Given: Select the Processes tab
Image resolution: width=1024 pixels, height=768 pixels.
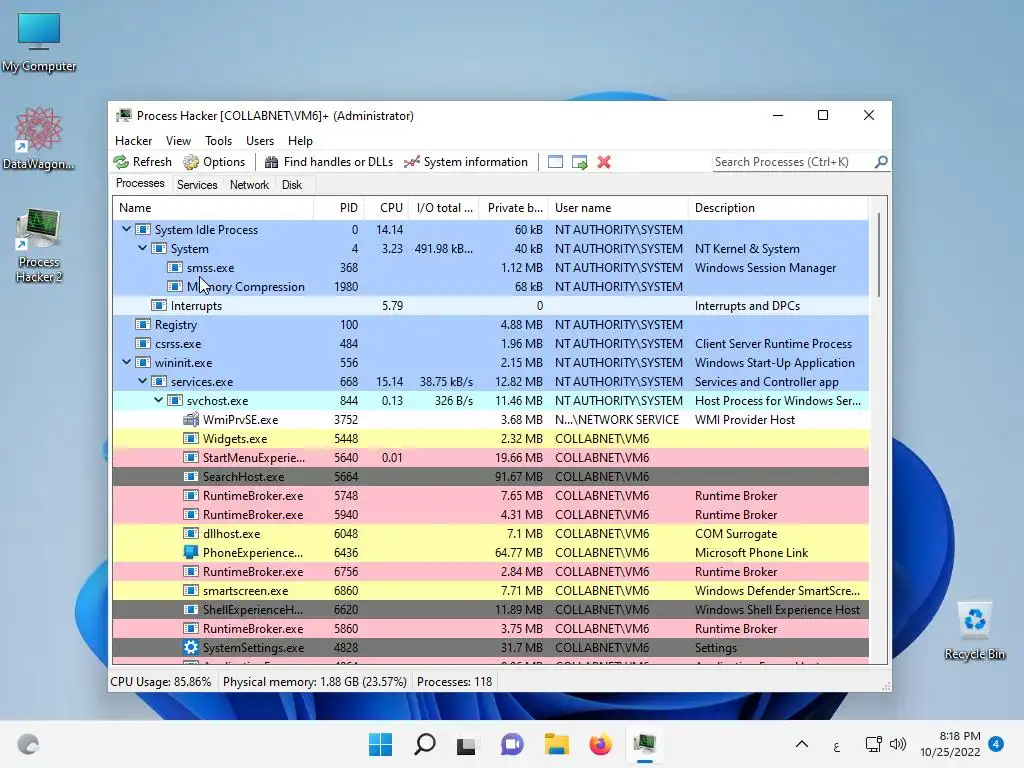Looking at the screenshot, I should pos(140,184).
